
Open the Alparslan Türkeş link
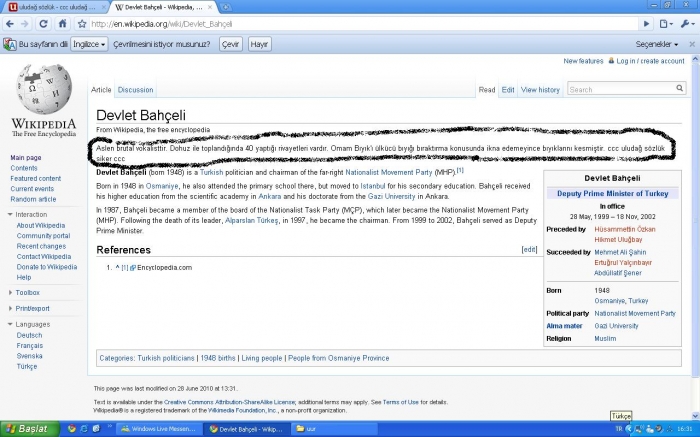tap(251, 221)
